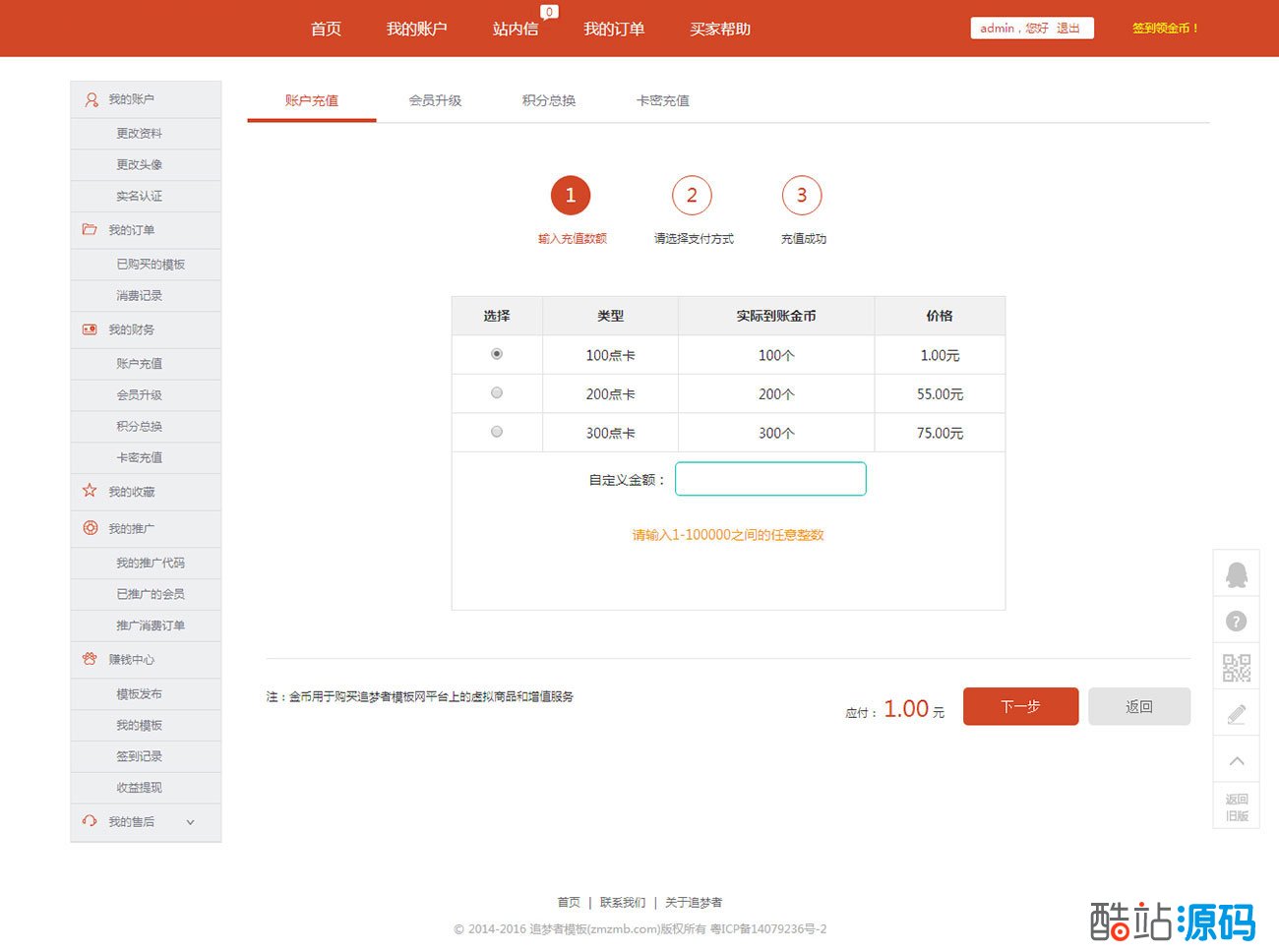The image size is (1279, 952).
Task: Show the QR code icon
Action: [1236, 668]
